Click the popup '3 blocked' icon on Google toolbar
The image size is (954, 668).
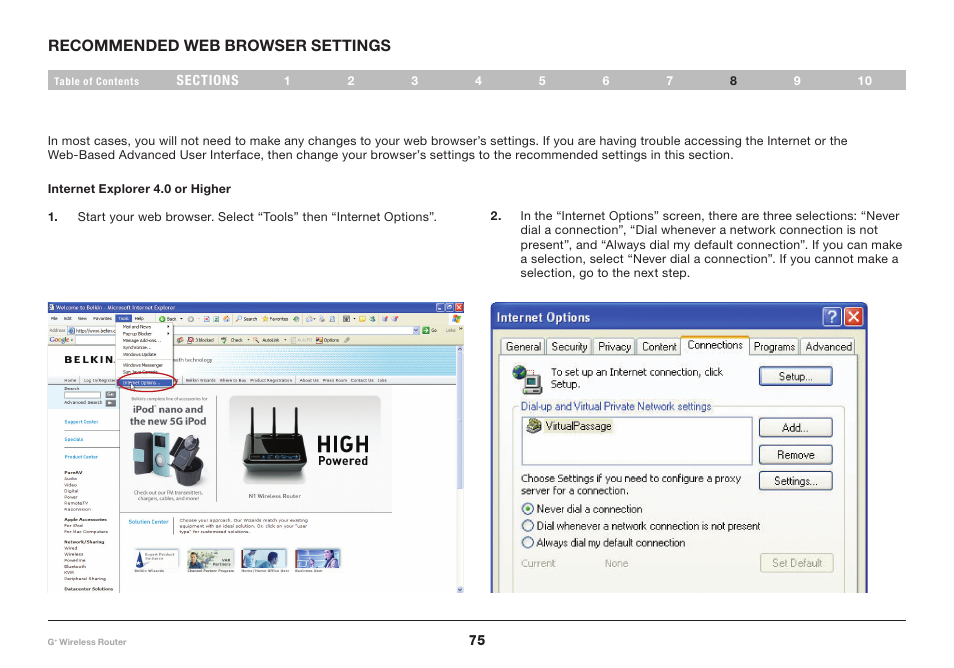coord(190,340)
